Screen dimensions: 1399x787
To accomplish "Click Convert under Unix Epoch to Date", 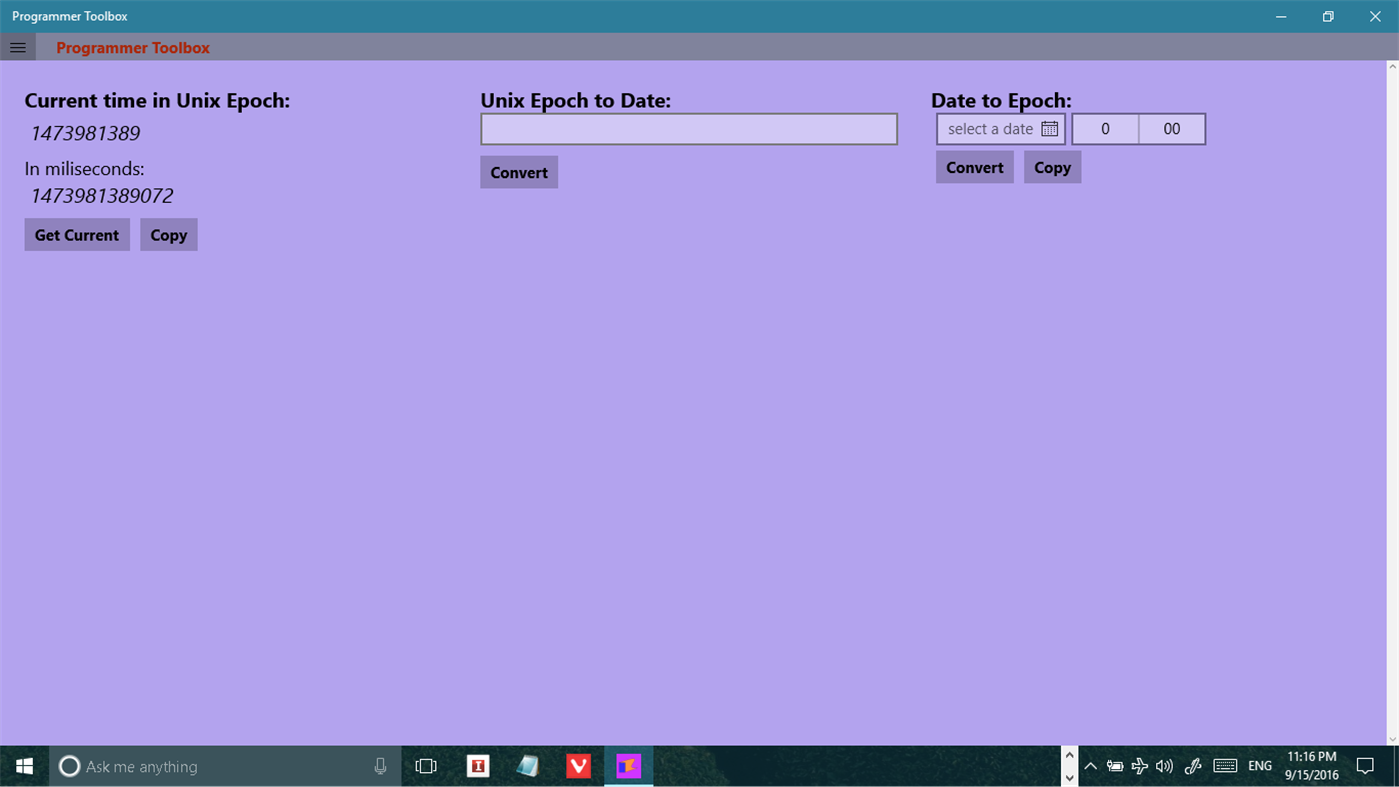I will pyautogui.click(x=519, y=172).
